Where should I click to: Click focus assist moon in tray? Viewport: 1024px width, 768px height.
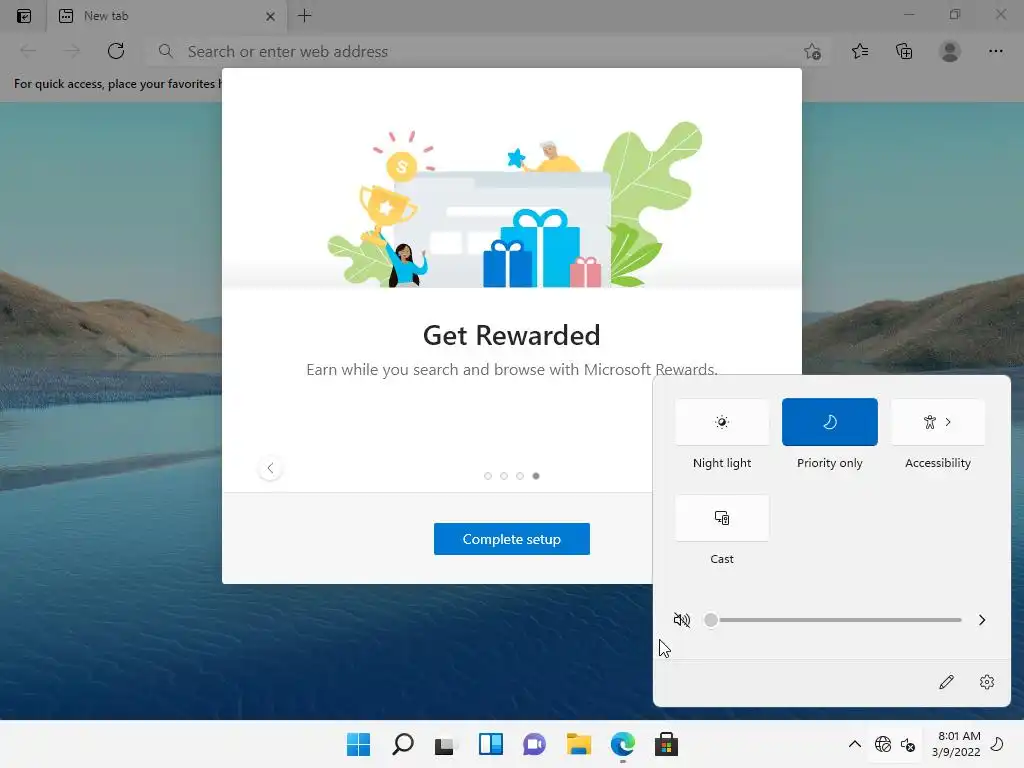[997, 744]
